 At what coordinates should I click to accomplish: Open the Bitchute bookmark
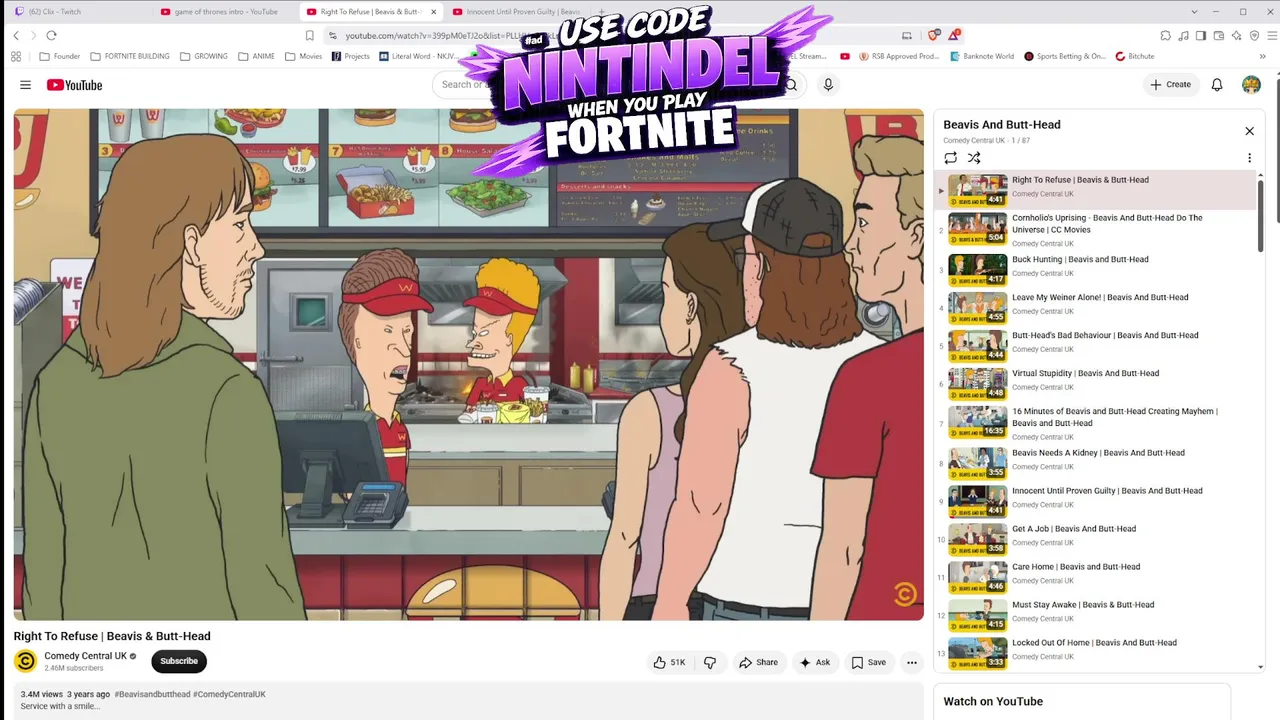[1135, 57]
